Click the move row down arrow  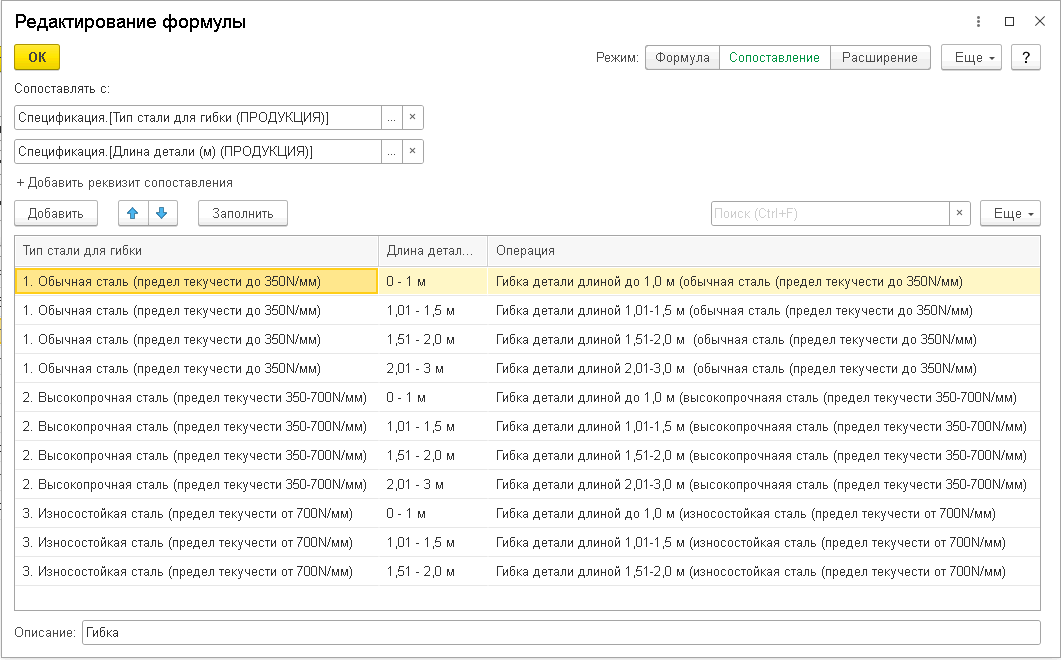162,213
